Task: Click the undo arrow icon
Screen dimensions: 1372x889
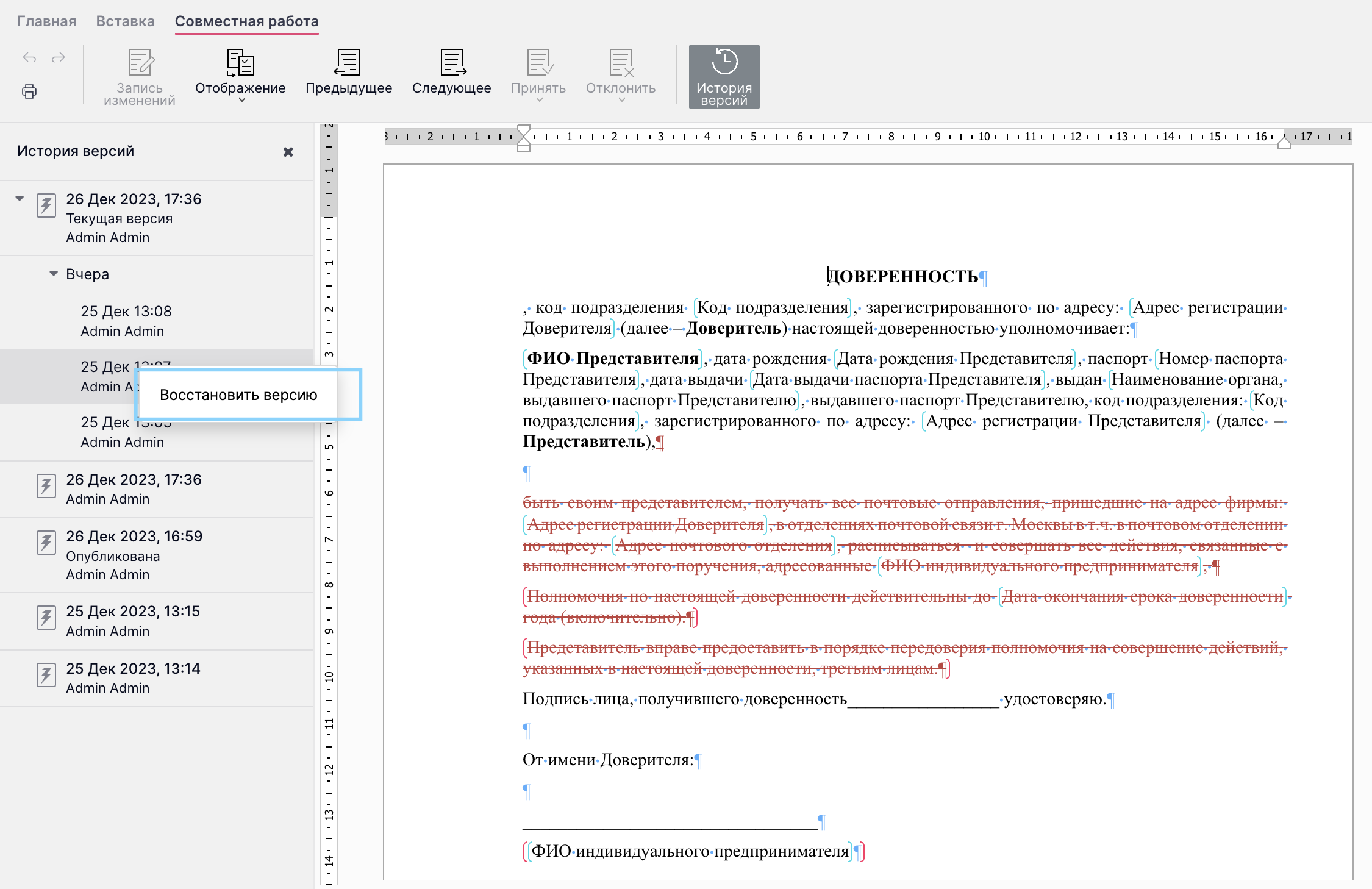Action: [x=29, y=58]
